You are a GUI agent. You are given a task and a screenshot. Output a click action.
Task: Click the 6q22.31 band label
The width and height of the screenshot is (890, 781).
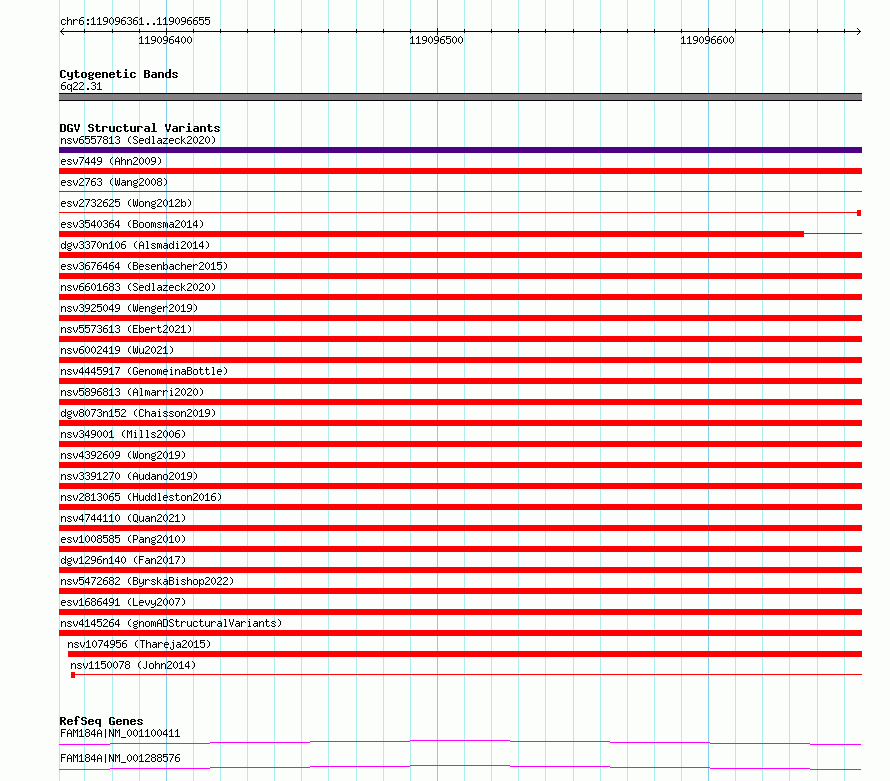(81, 86)
